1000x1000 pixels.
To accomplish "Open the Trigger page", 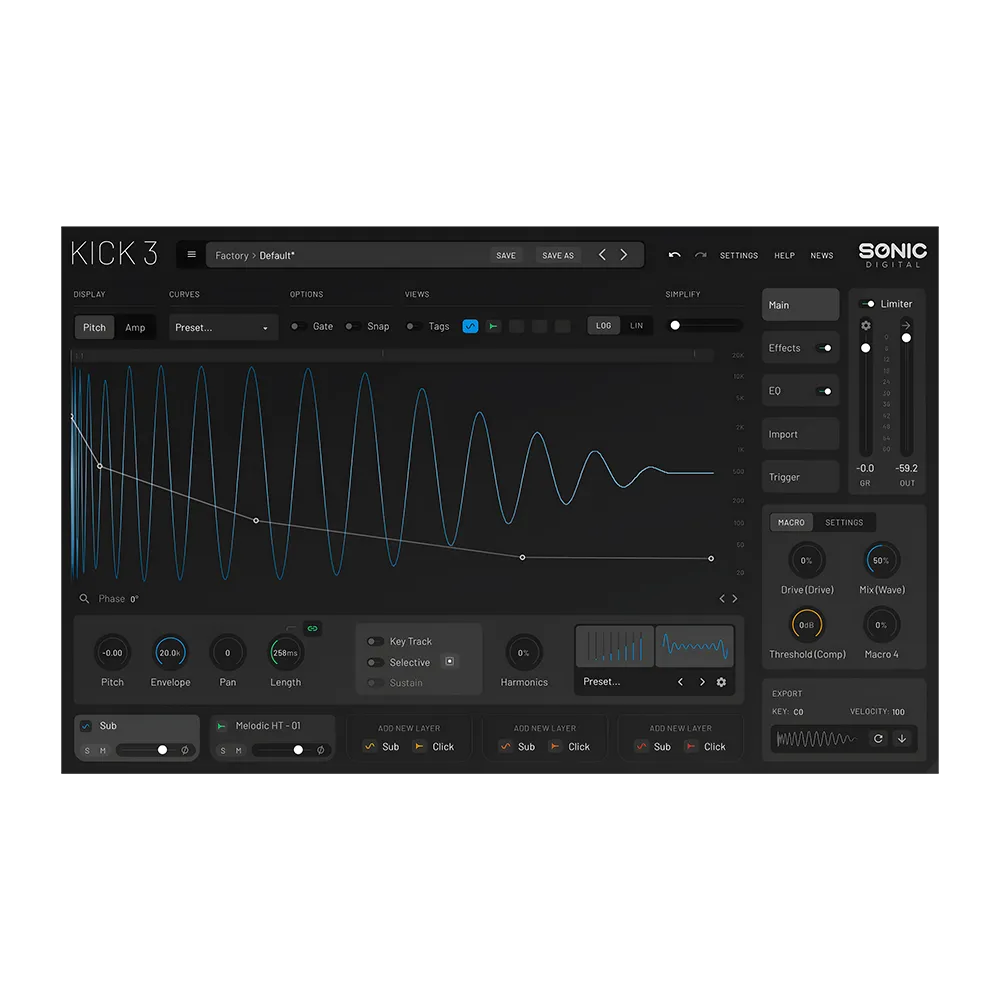I will 800,477.
